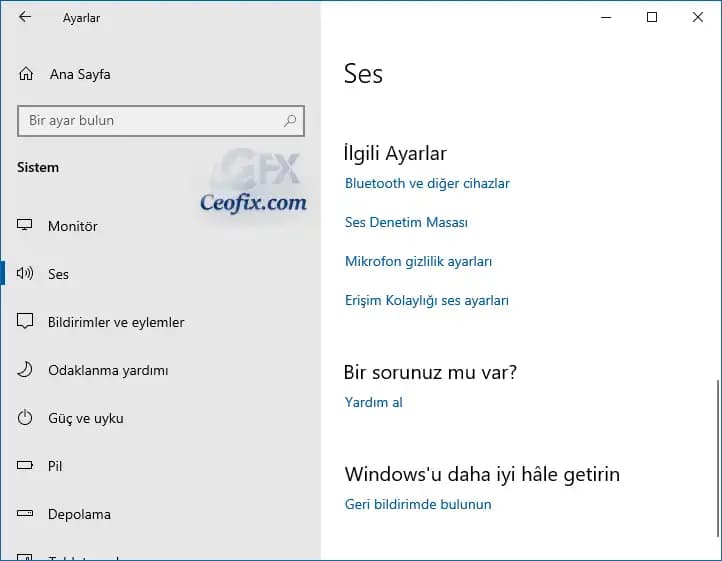
Task: Click the Ses speaker icon
Action: 26,274
